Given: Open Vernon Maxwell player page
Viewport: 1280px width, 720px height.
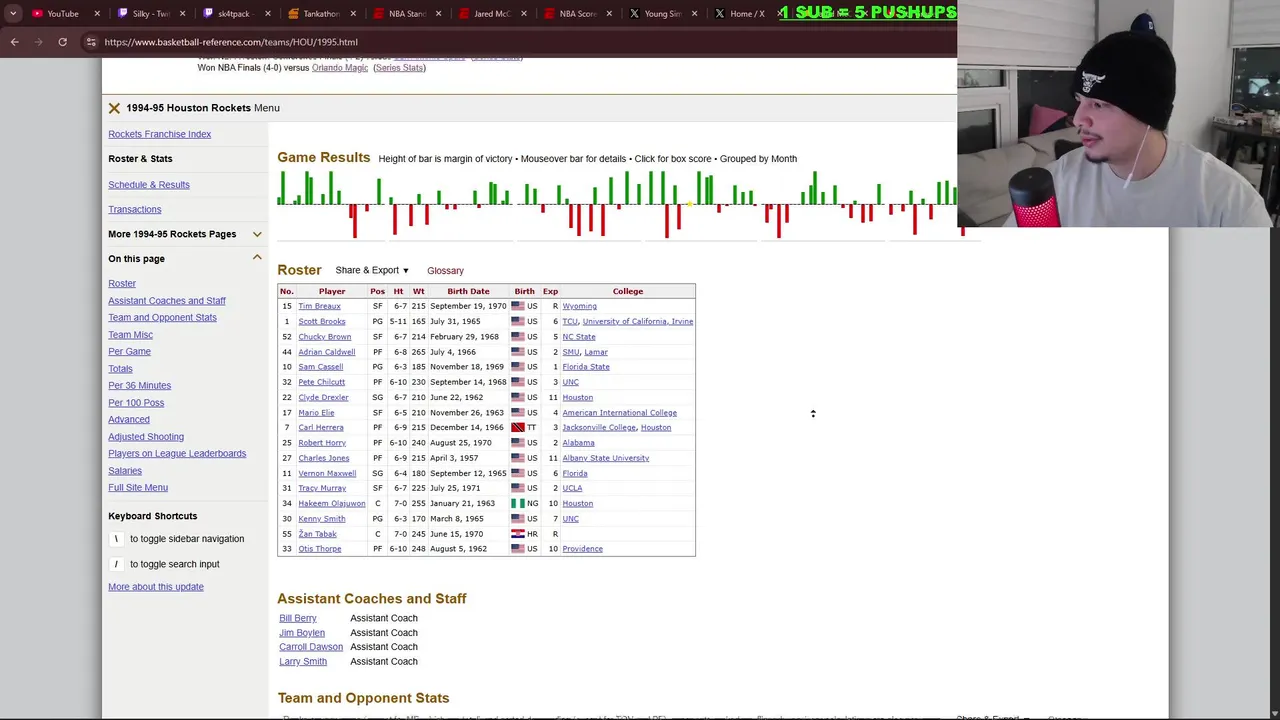Looking at the screenshot, I should [x=327, y=474].
